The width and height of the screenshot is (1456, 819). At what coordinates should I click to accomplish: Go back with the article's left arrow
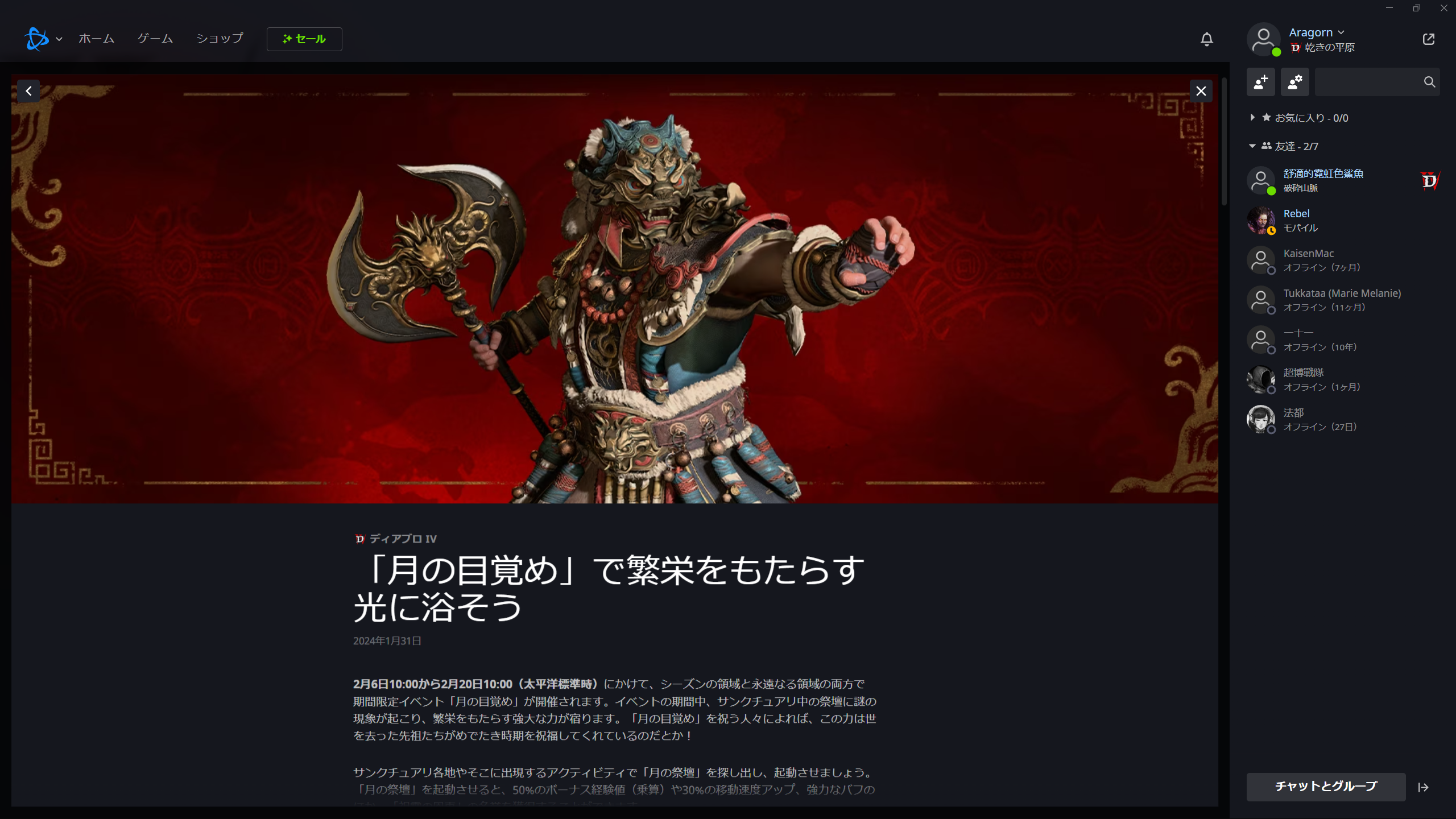pos(28,91)
